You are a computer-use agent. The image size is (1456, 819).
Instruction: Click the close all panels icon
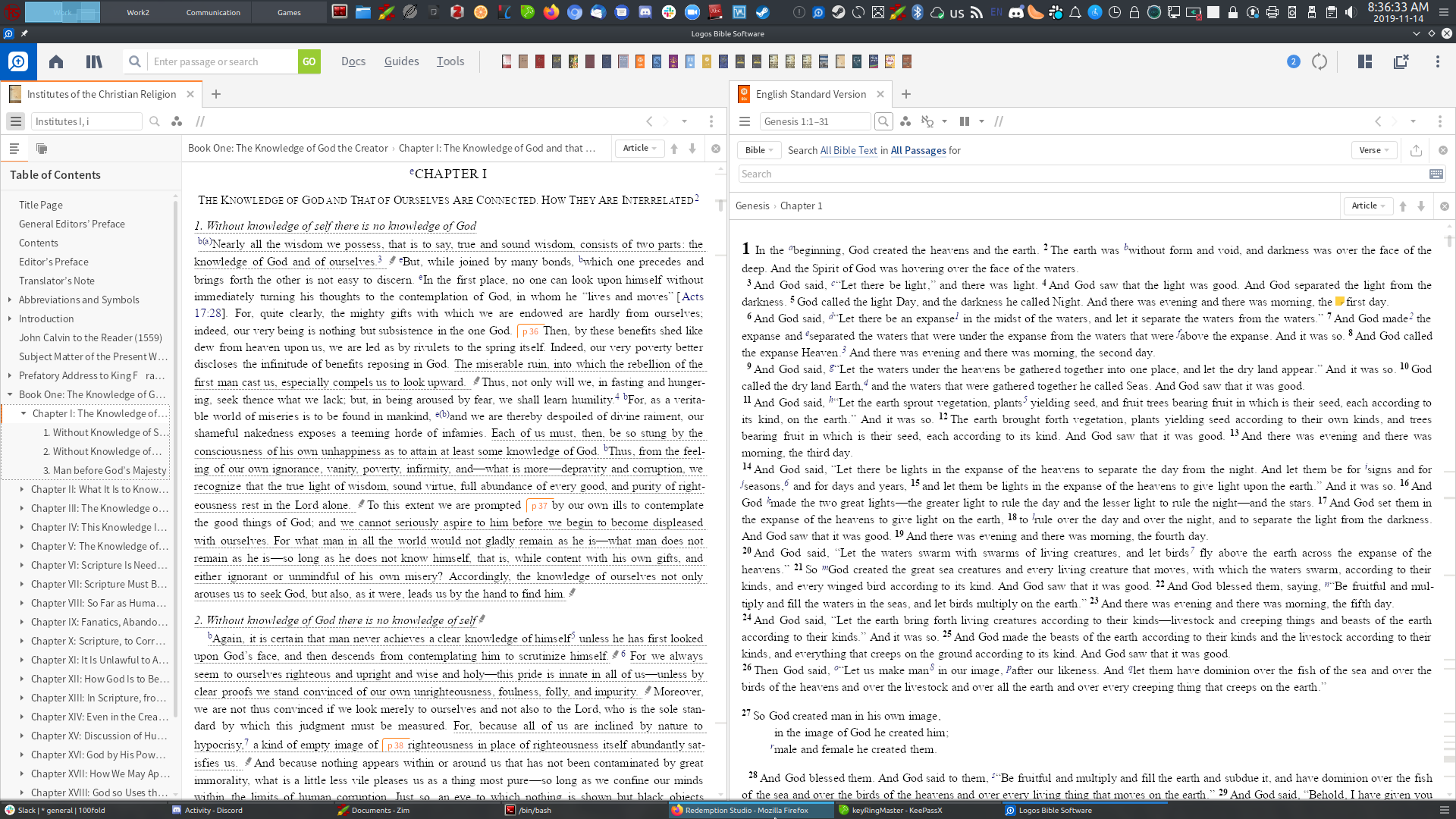(x=1401, y=61)
